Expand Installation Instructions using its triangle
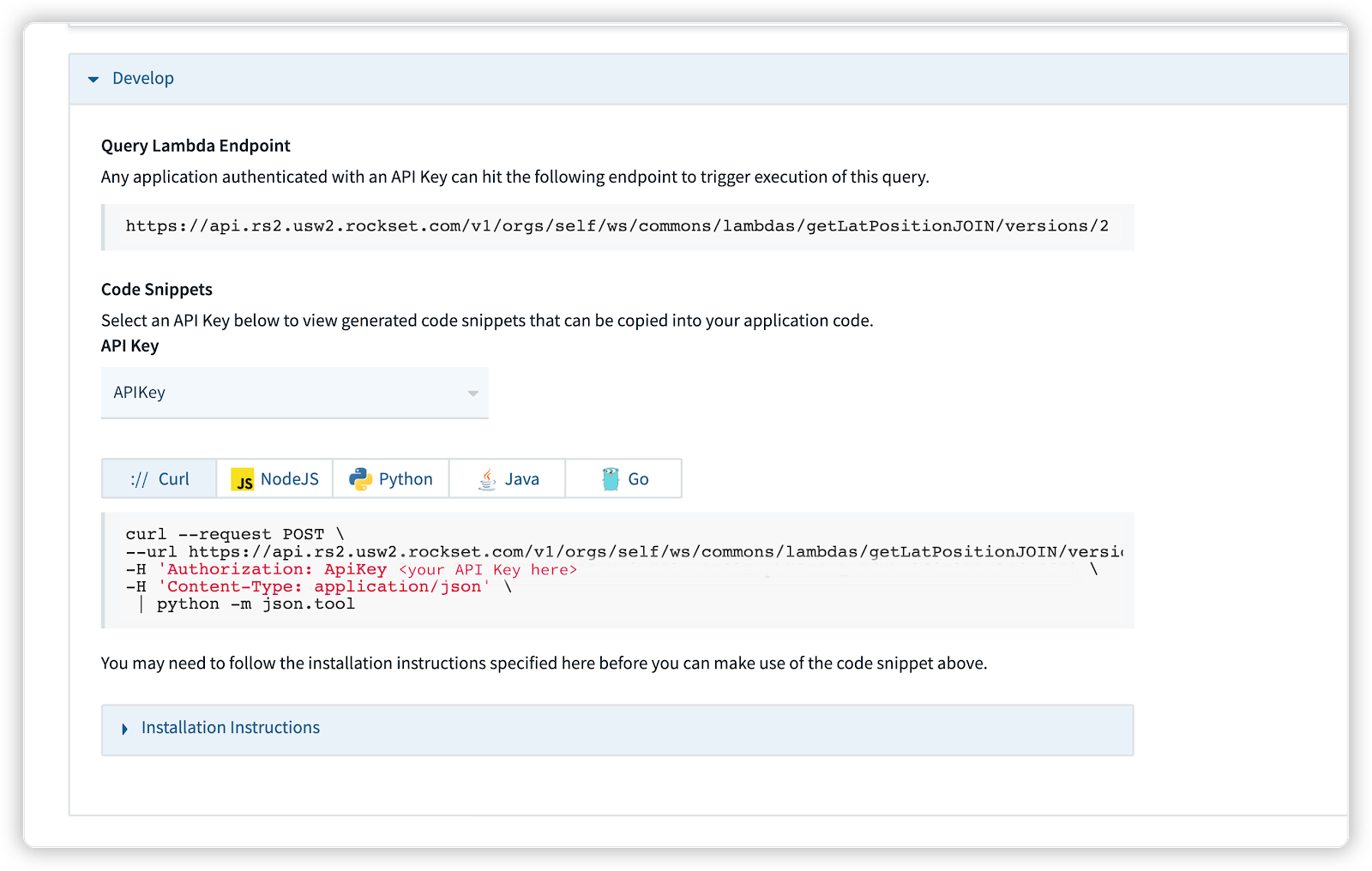1372x871 pixels. [x=124, y=729]
